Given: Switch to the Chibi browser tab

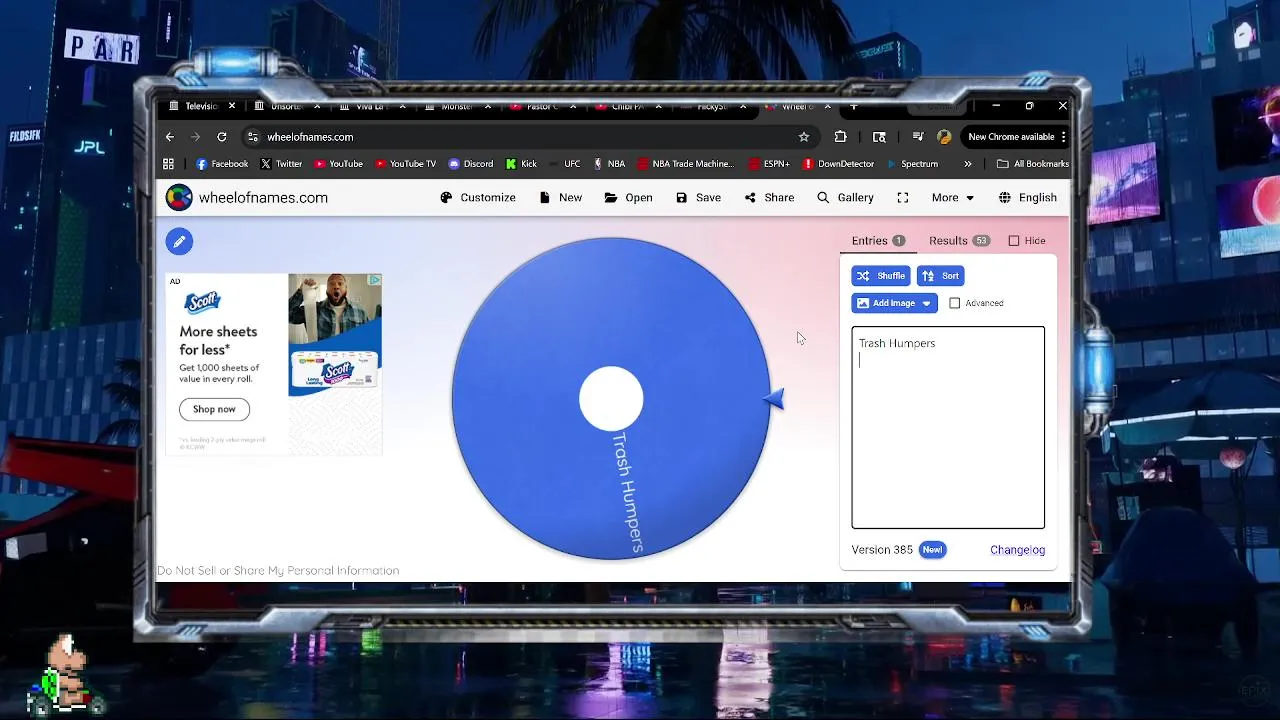Looking at the screenshot, I should [627, 106].
